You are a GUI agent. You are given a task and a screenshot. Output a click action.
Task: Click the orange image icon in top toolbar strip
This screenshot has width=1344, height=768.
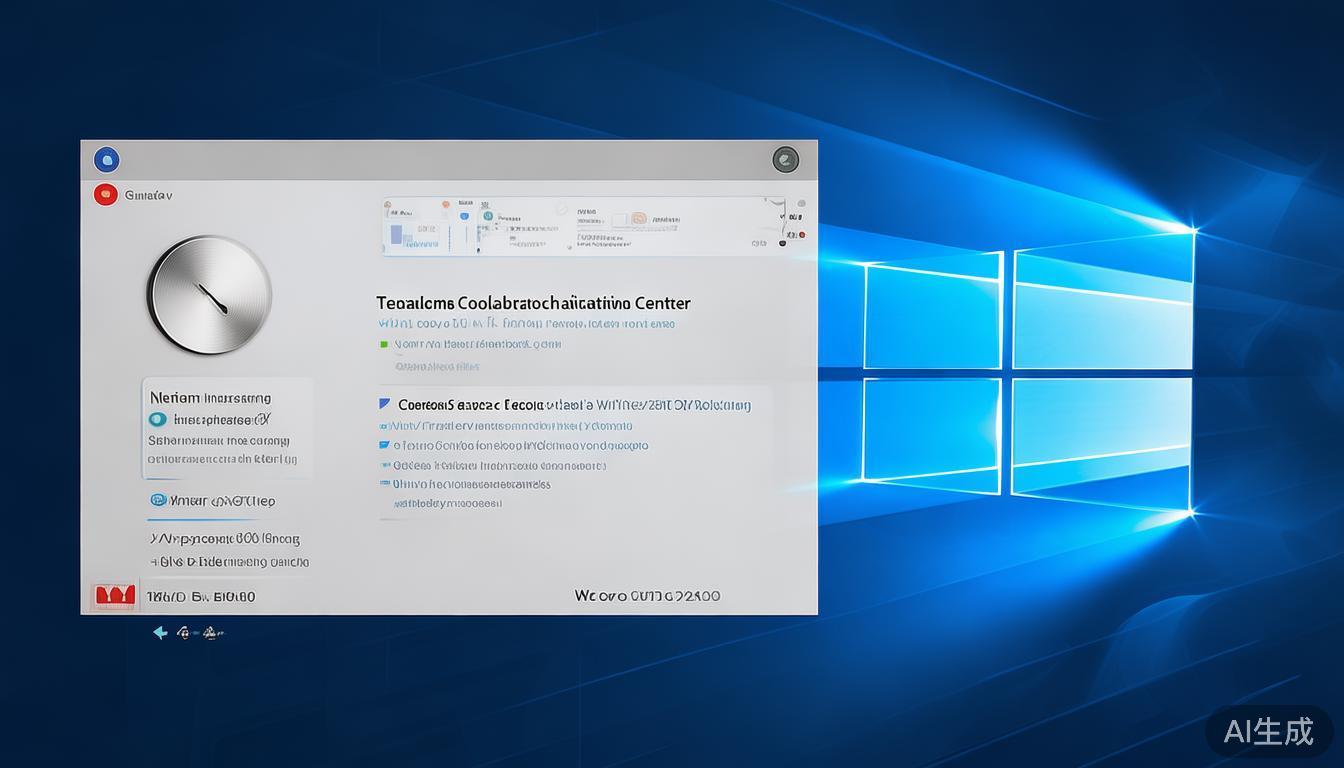click(637, 218)
